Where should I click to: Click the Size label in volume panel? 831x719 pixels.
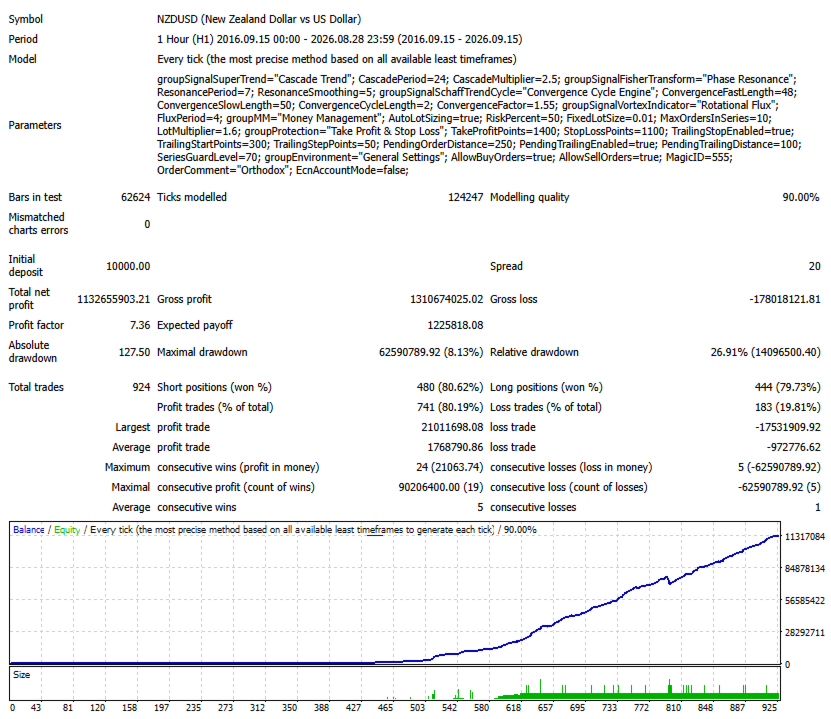click(21, 674)
